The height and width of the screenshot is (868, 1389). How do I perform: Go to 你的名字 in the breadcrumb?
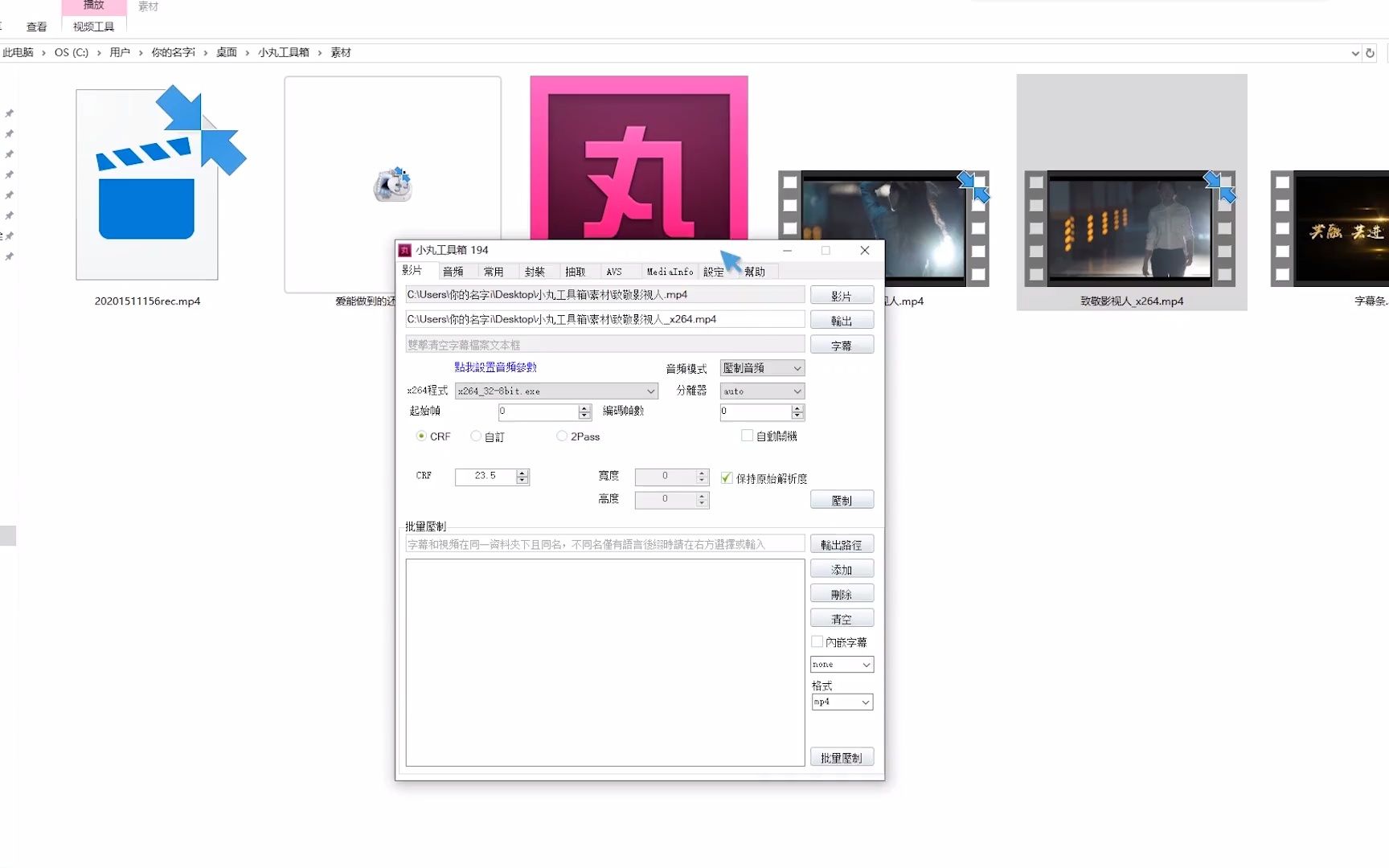coord(174,52)
